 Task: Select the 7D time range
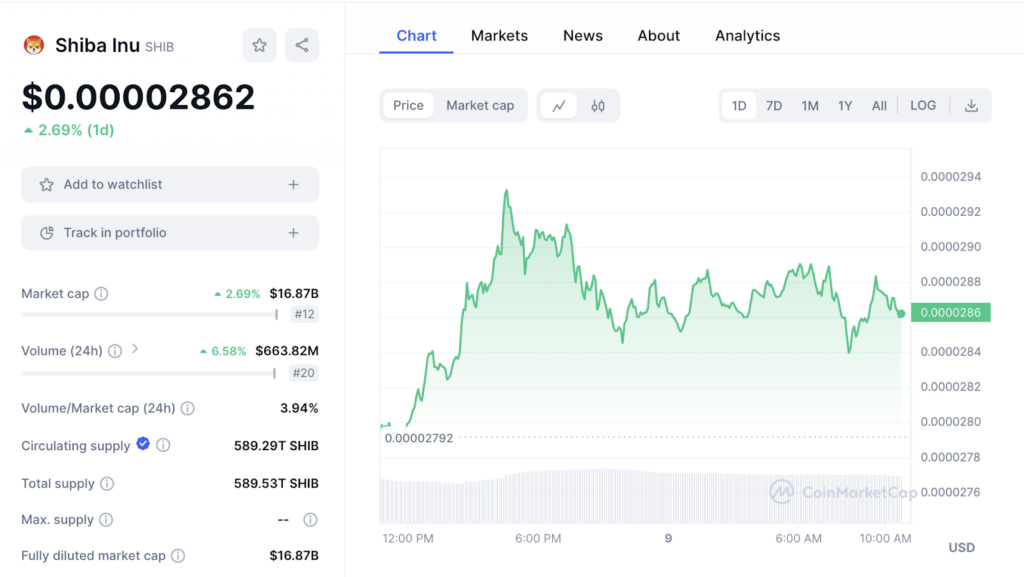click(774, 106)
